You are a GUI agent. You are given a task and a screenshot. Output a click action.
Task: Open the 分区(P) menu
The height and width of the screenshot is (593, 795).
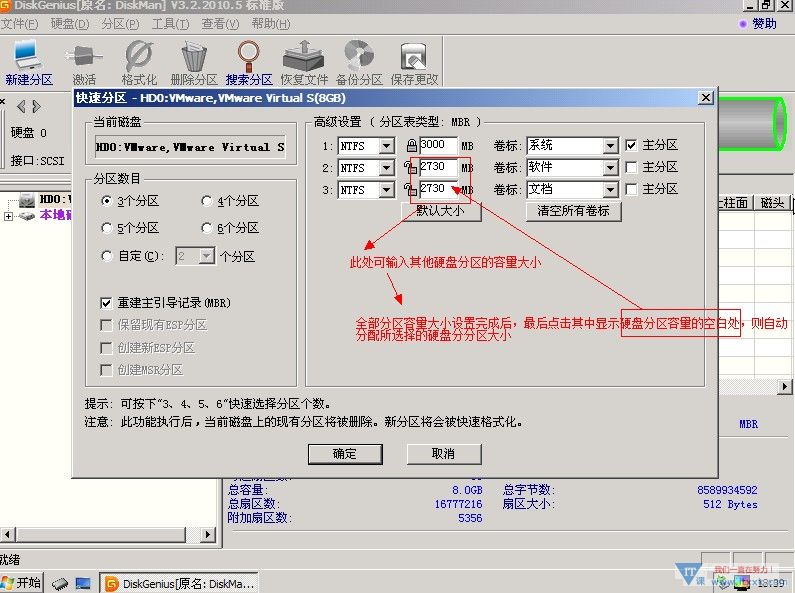(x=120, y=24)
